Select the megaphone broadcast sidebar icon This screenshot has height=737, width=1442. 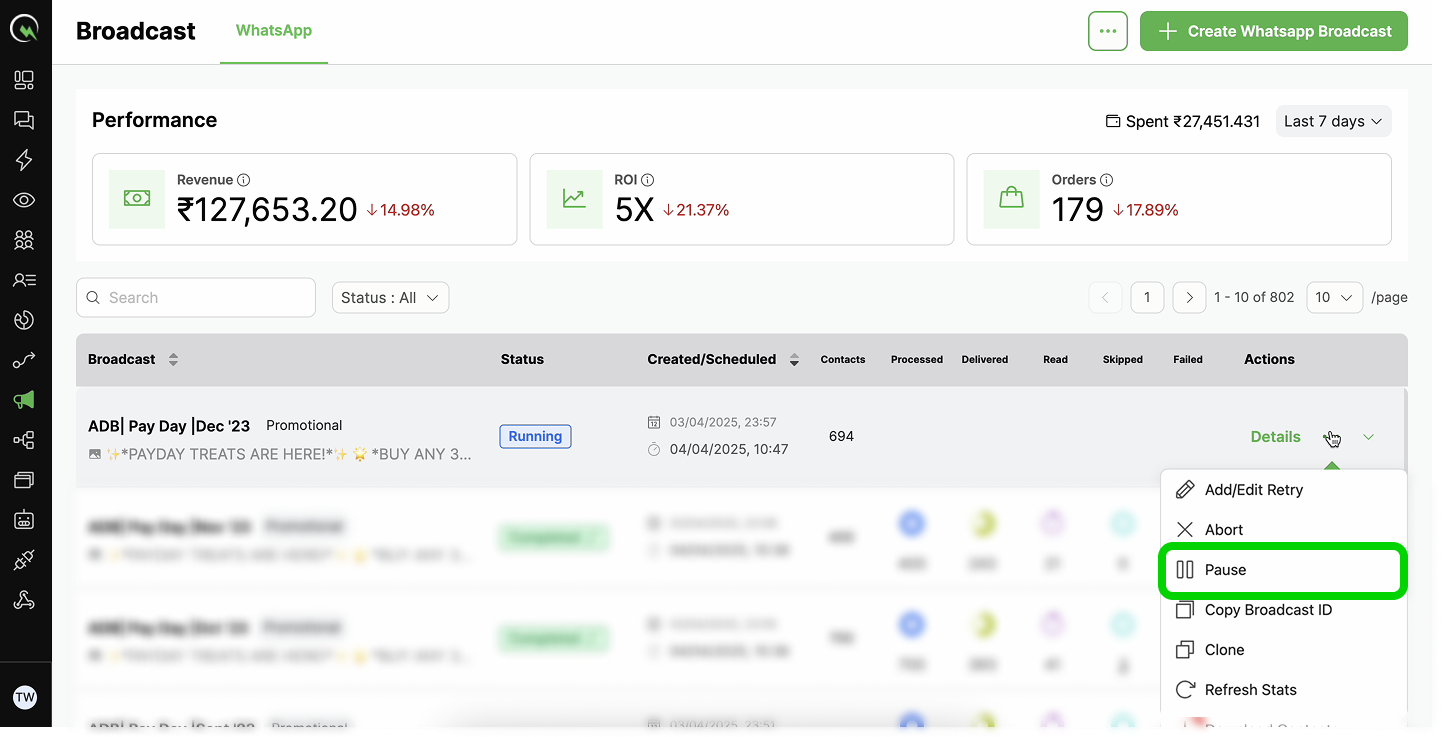click(x=24, y=400)
